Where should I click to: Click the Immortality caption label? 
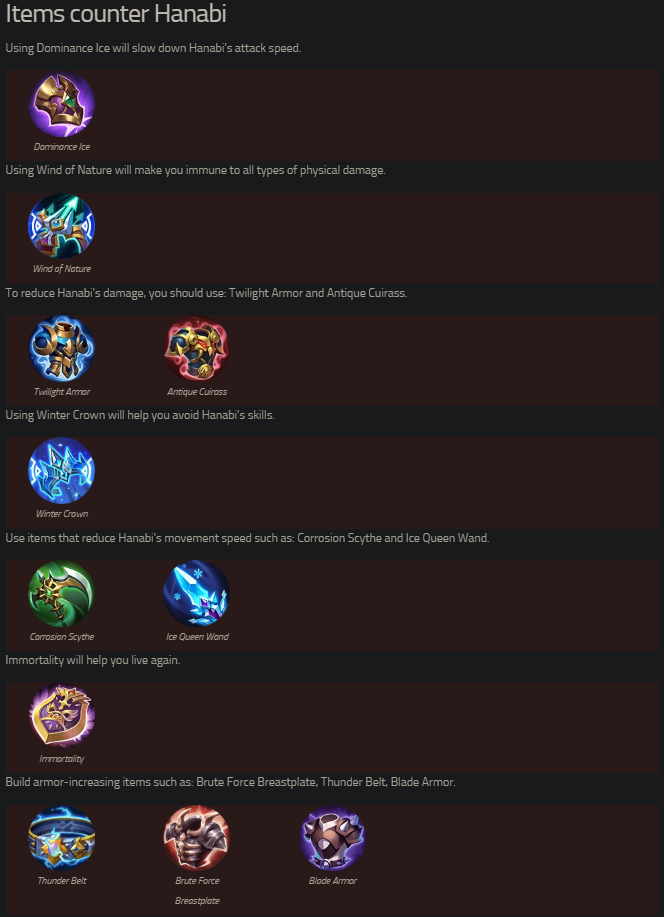tap(62, 759)
